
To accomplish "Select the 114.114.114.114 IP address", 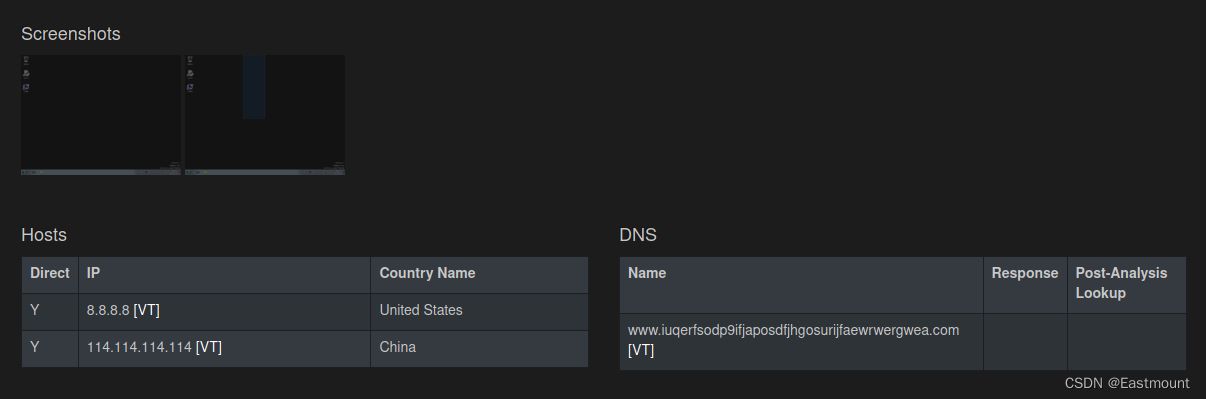I will [139, 348].
